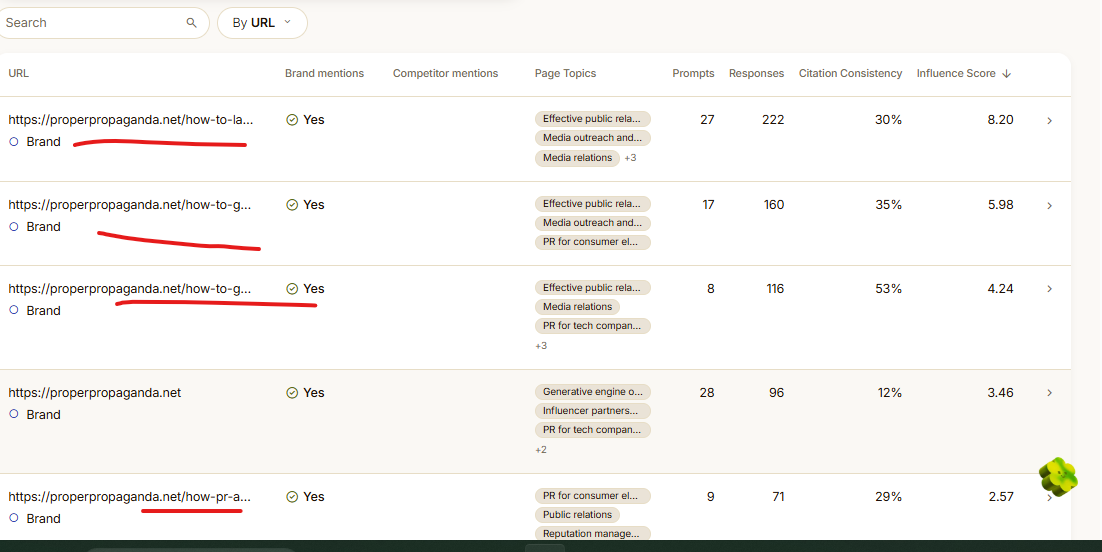This screenshot has width=1102, height=552.
Task: Select the Influencer partners... topic tag
Action: click(592, 411)
